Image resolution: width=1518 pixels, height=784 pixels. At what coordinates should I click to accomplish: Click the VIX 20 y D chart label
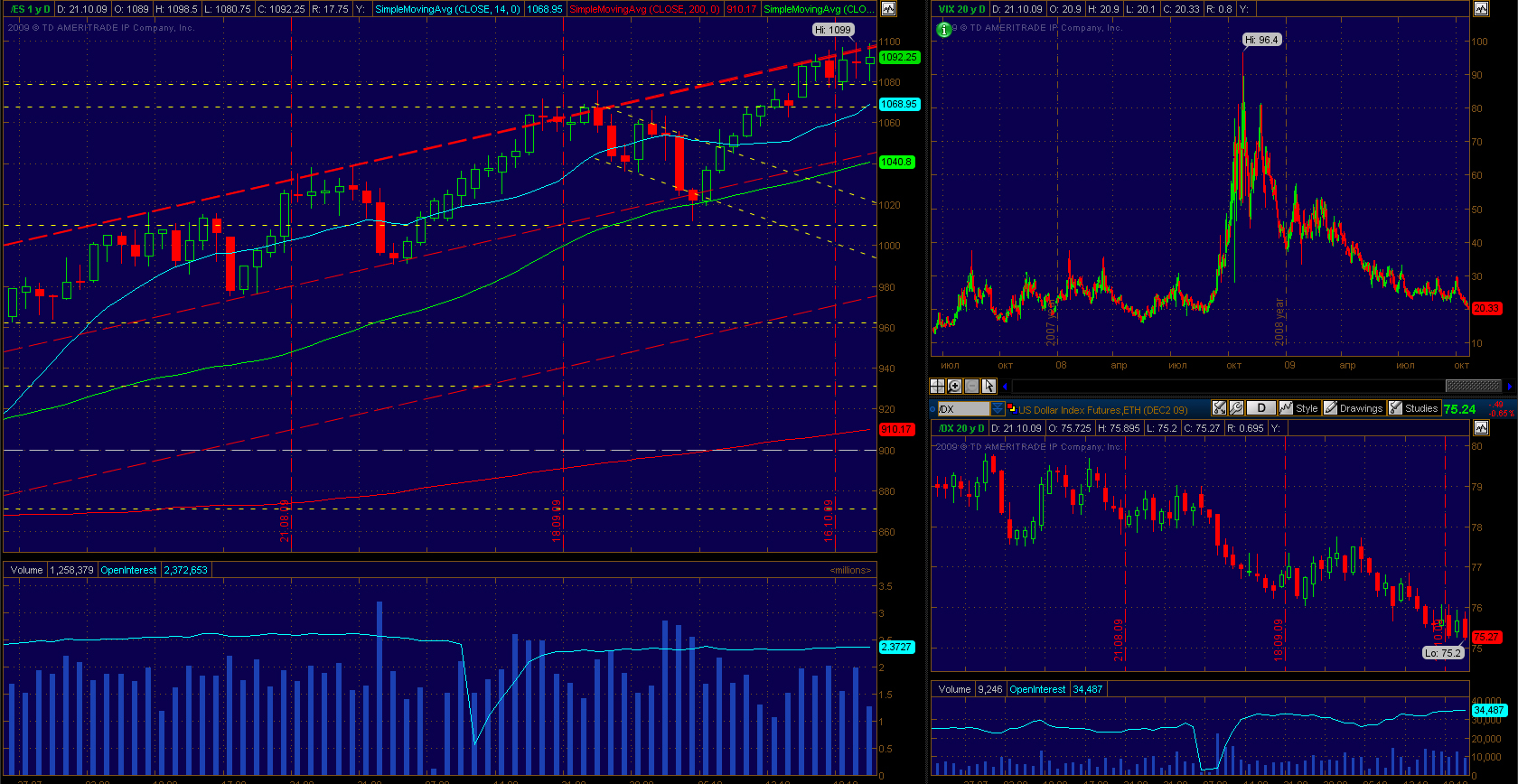[962, 9]
